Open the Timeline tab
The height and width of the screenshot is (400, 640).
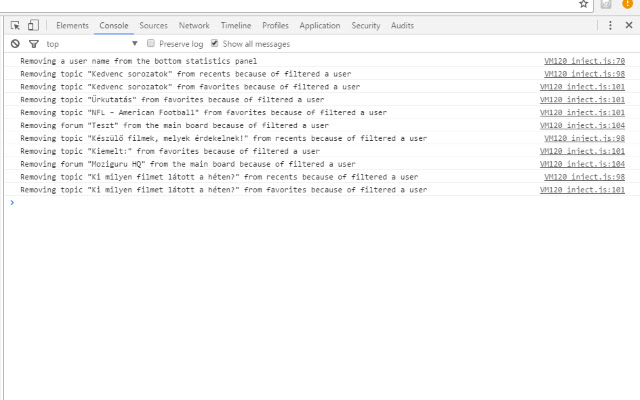point(236,26)
